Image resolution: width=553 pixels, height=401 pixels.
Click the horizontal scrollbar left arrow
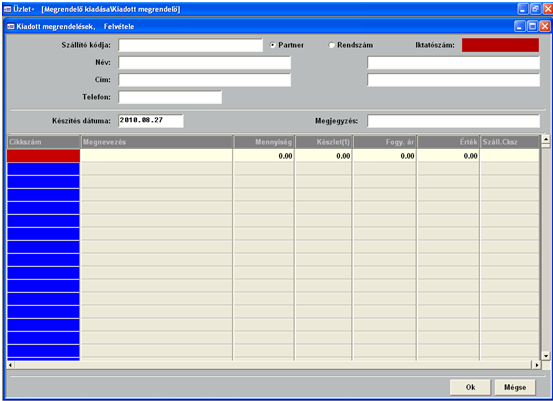pos(11,365)
